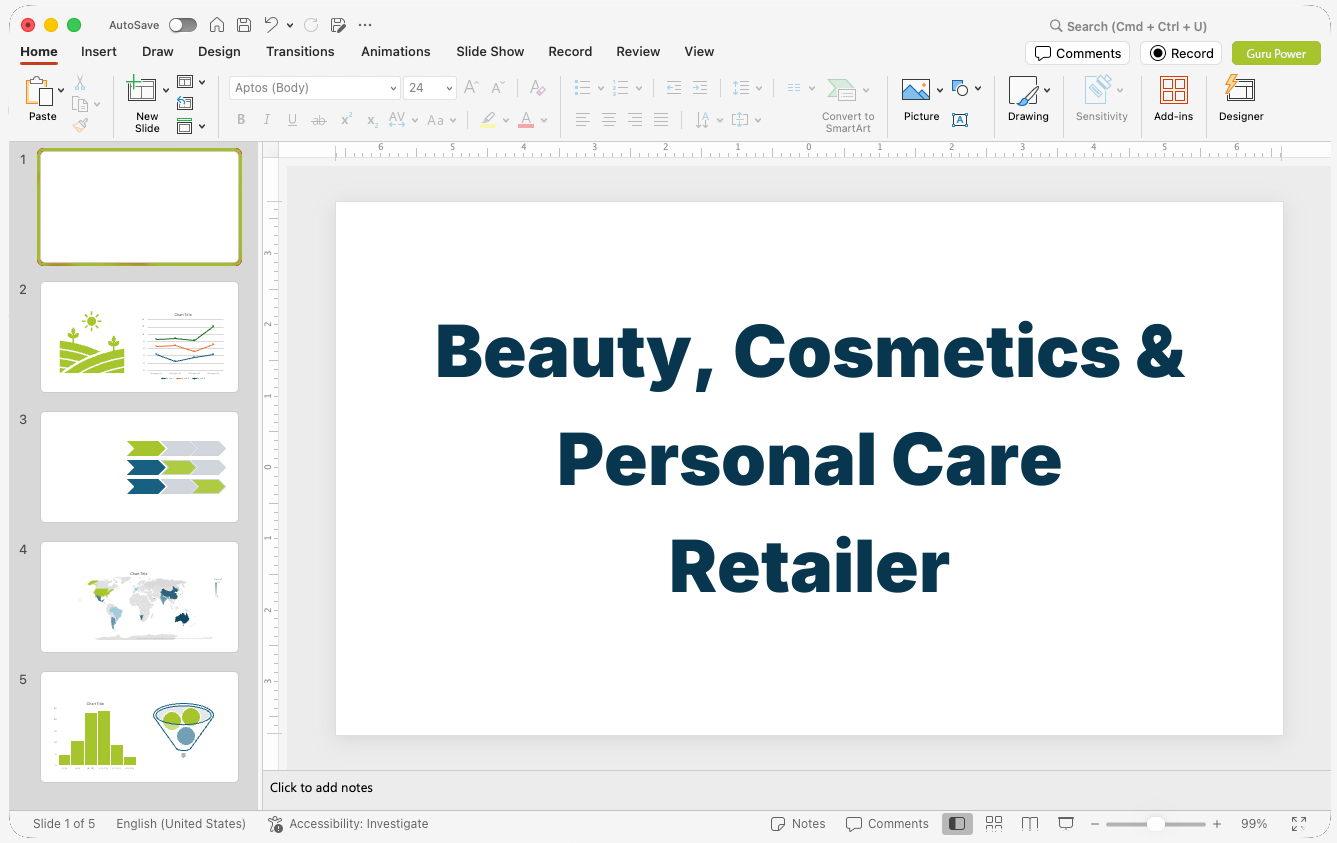Viewport: 1337px width, 843px height.
Task: Click the Increase Font Size icon
Action: pos(472,88)
